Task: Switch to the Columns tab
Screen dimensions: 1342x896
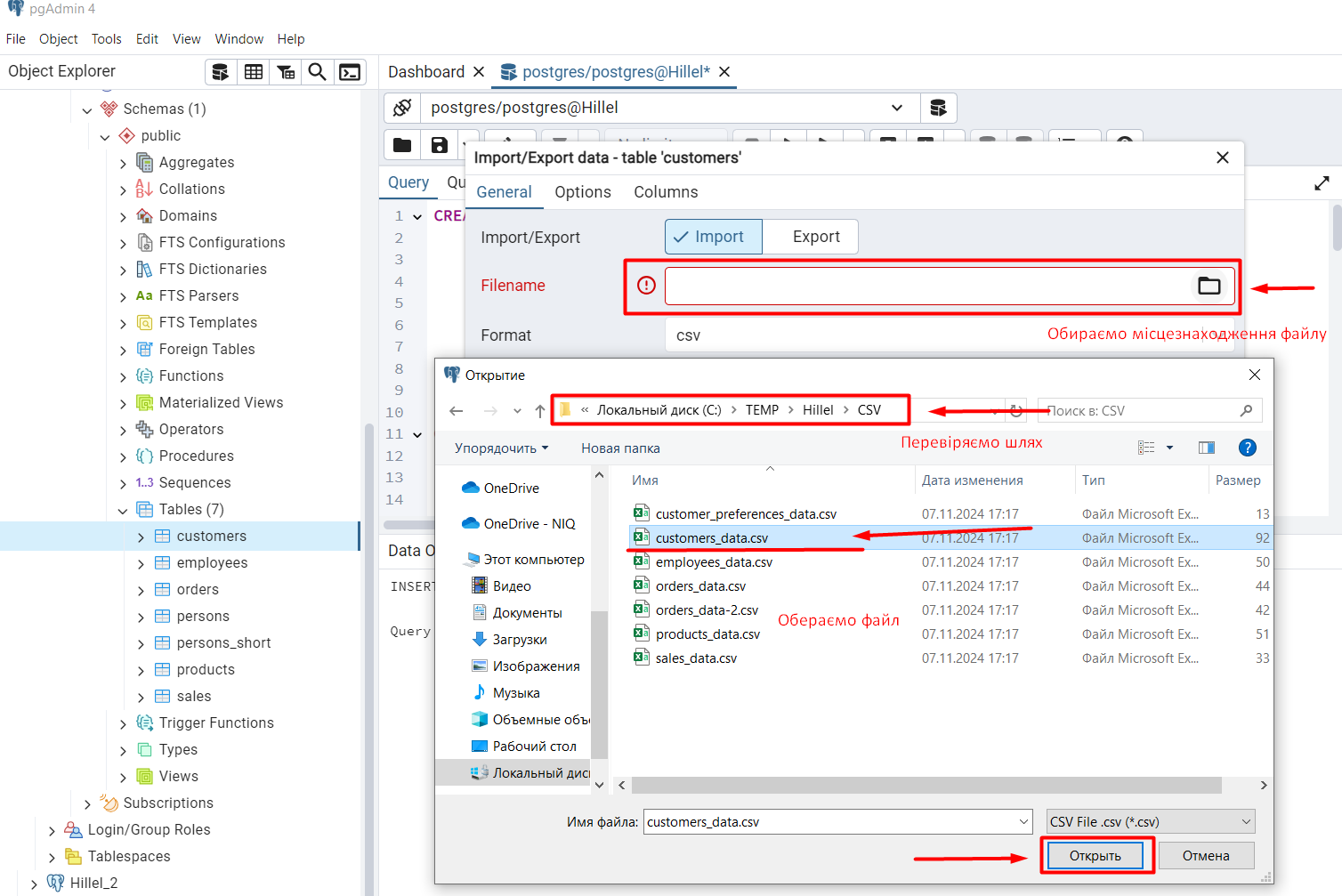Action: click(x=665, y=192)
